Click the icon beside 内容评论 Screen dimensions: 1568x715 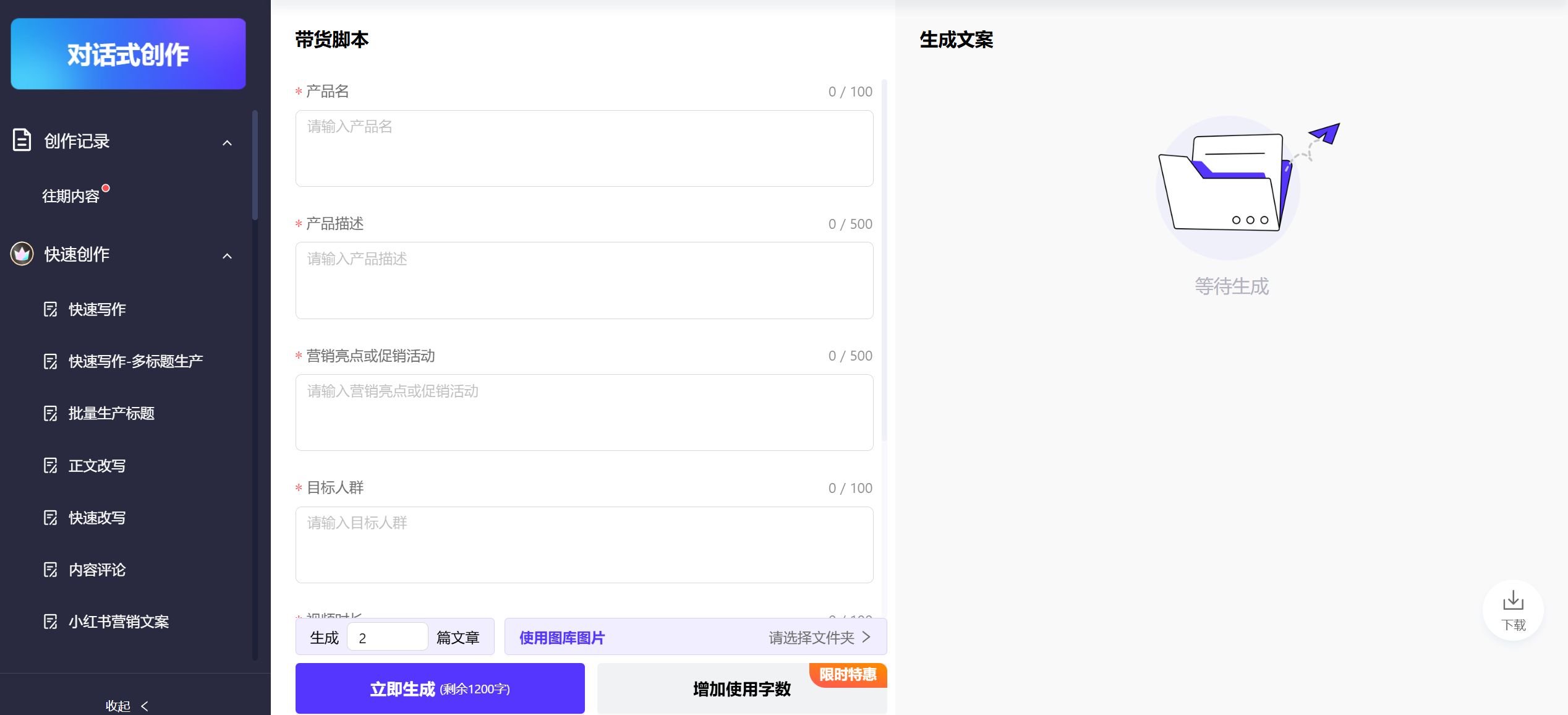coord(51,569)
